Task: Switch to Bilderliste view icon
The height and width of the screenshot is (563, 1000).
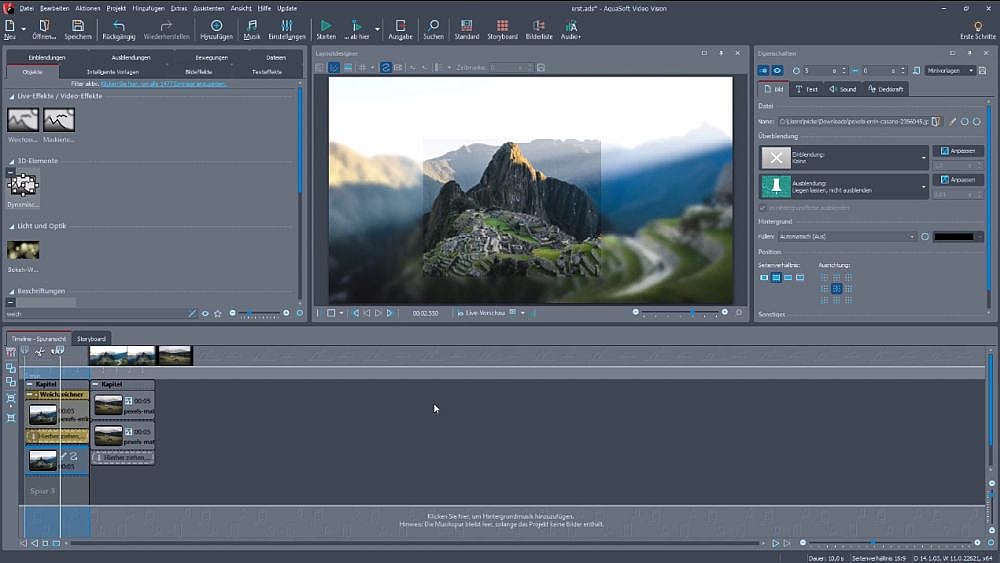Action: click(x=539, y=27)
